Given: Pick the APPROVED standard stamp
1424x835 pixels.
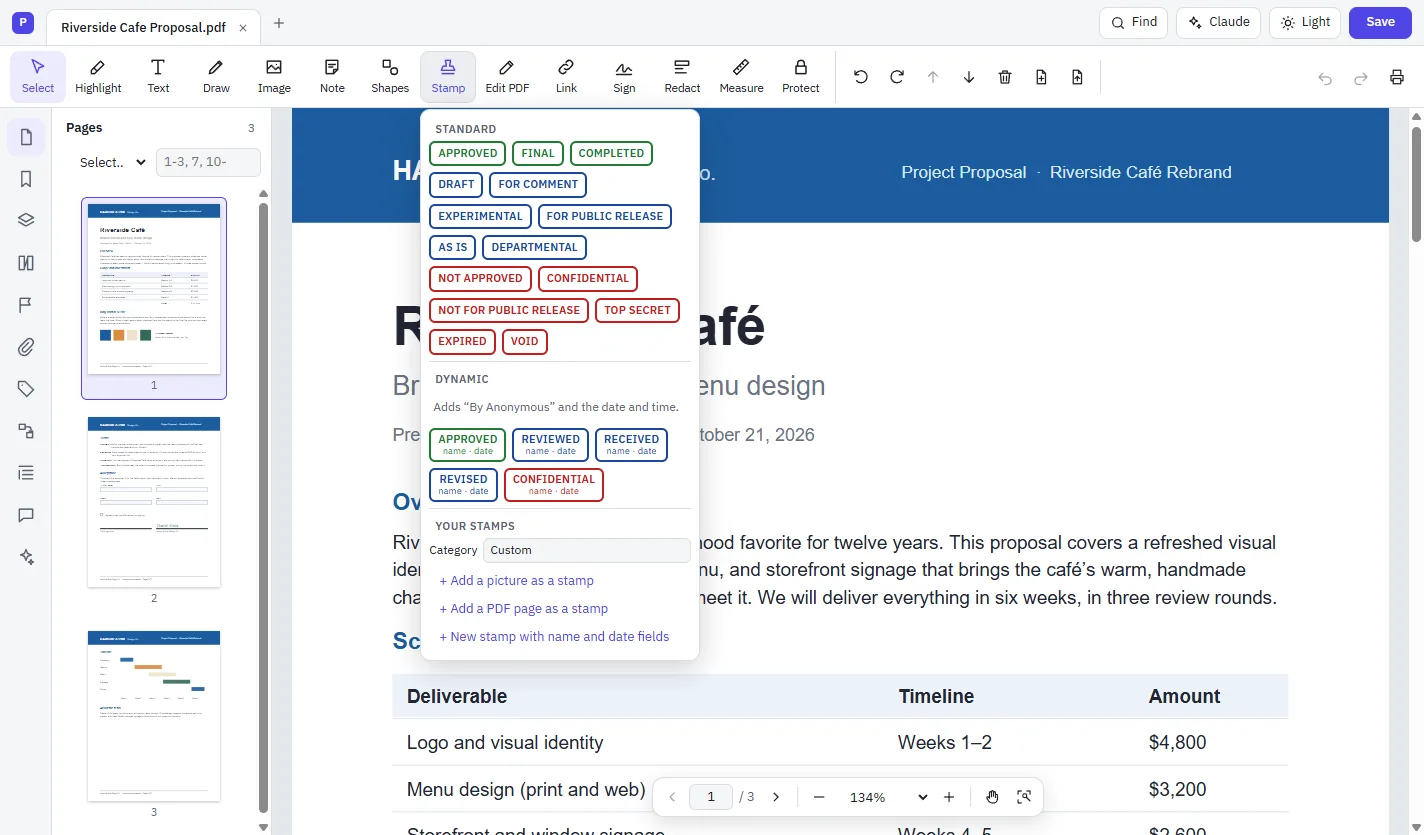Looking at the screenshot, I should pyautogui.click(x=467, y=153).
